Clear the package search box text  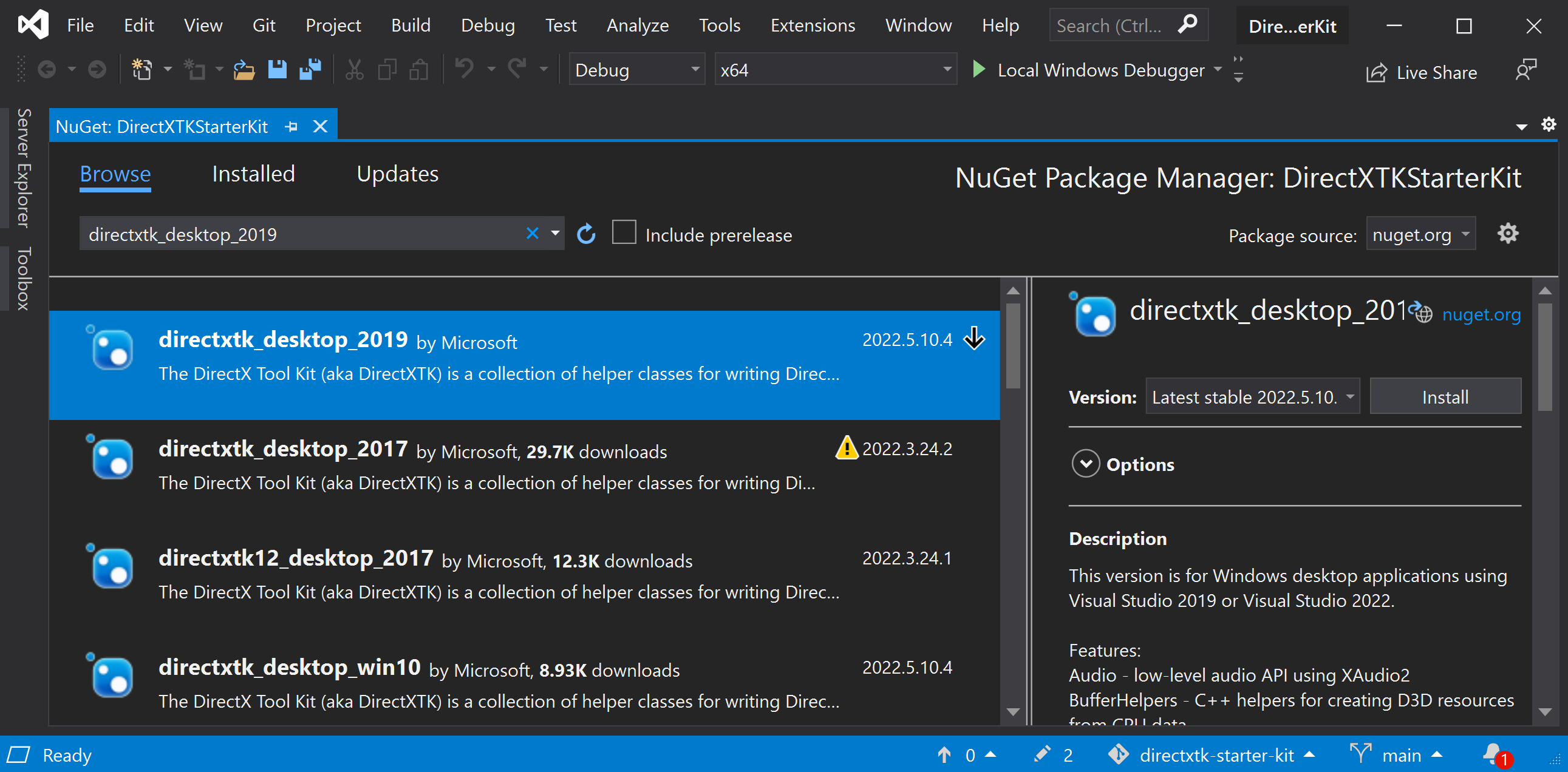click(533, 233)
